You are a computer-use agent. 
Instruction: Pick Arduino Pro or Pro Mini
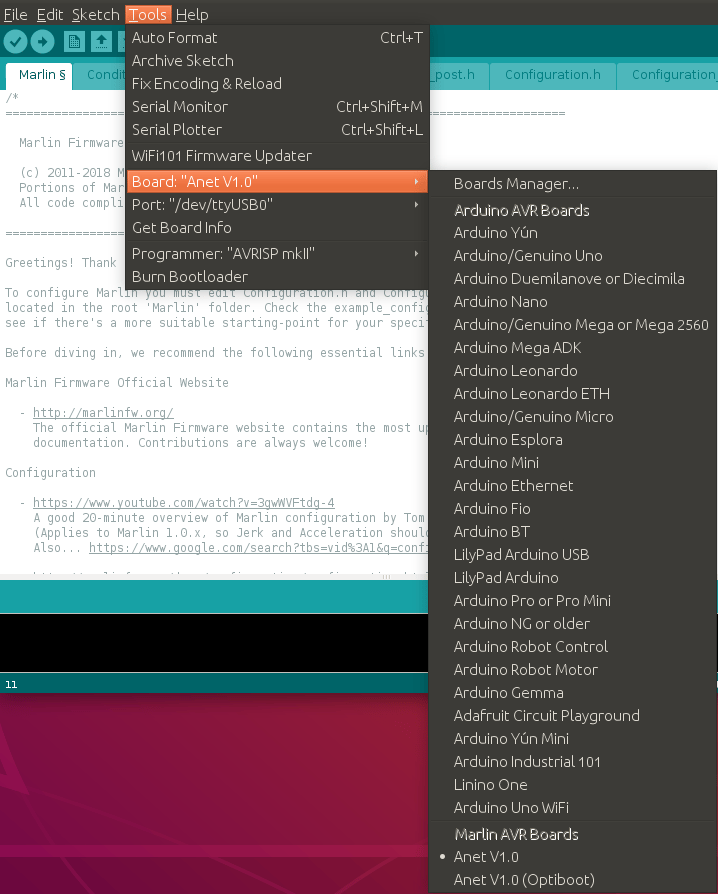tap(573, 600)
